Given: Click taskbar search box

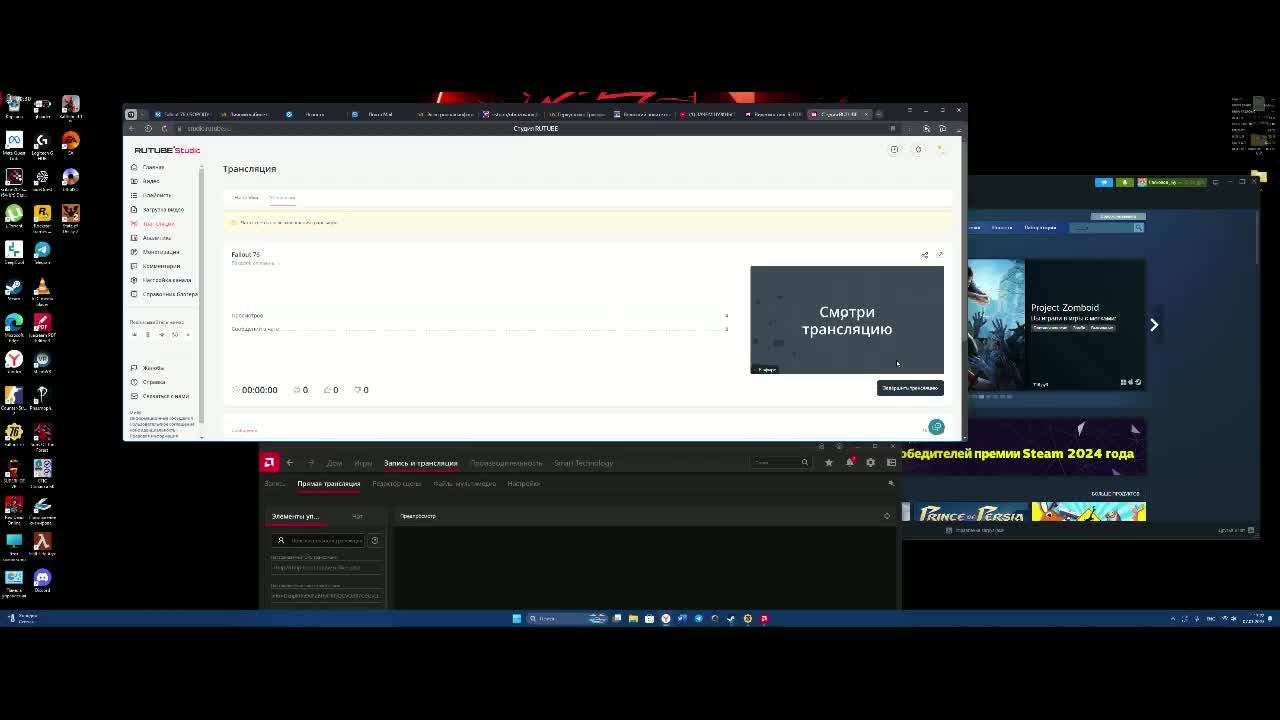Looking at the screenshot, I should 567,618.
